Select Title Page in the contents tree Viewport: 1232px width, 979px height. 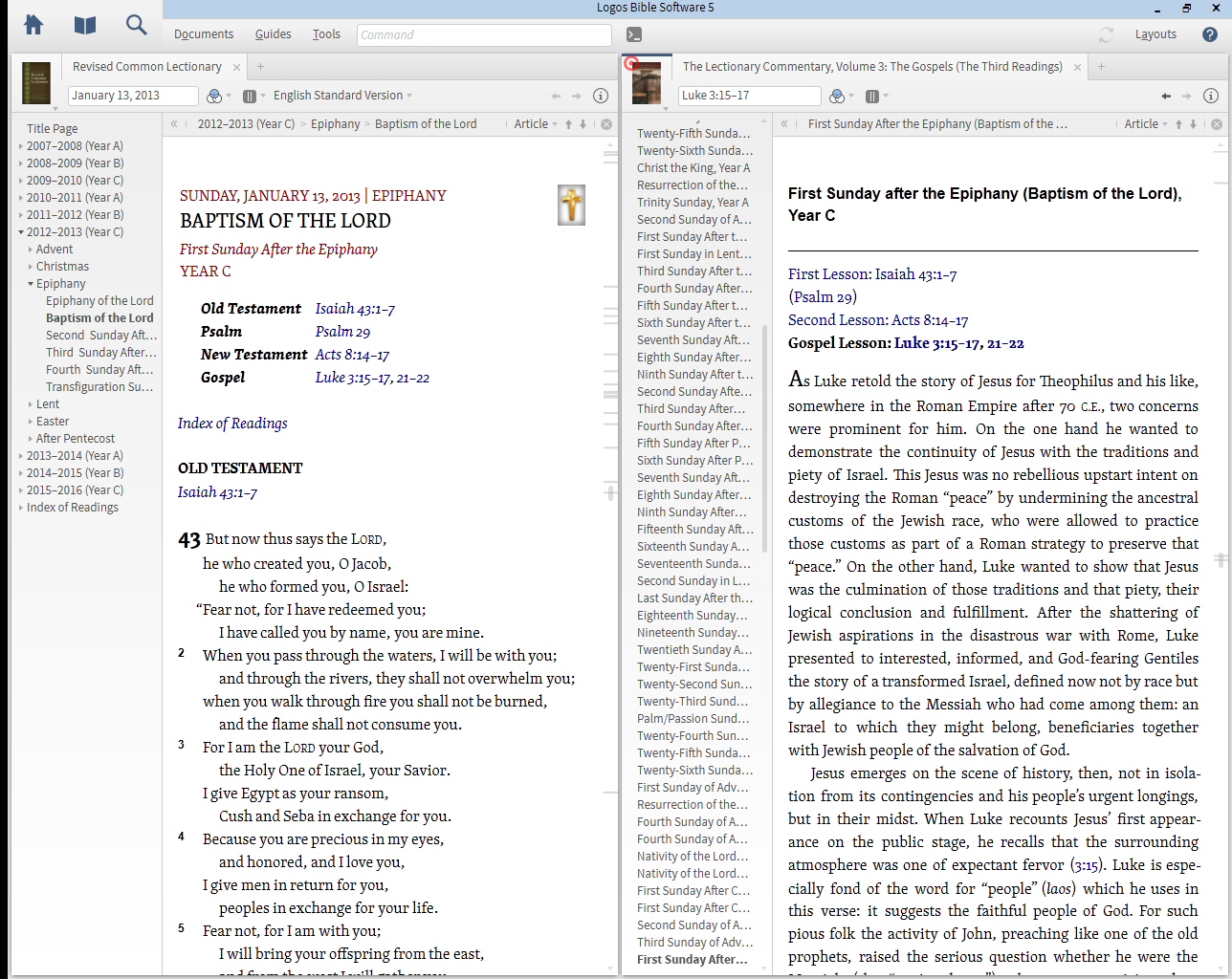[53, 129]
